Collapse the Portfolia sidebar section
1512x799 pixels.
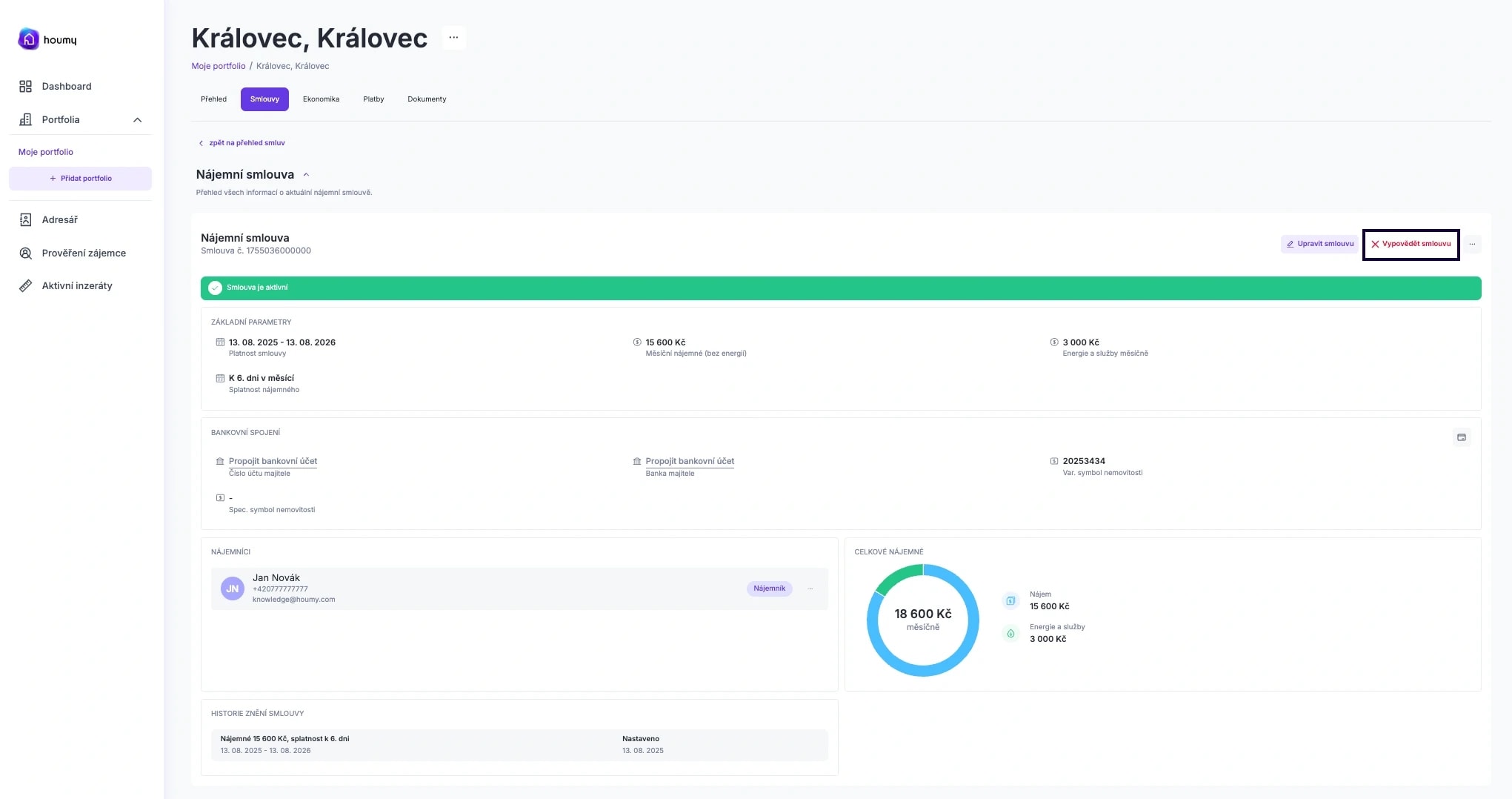[137, 120]
